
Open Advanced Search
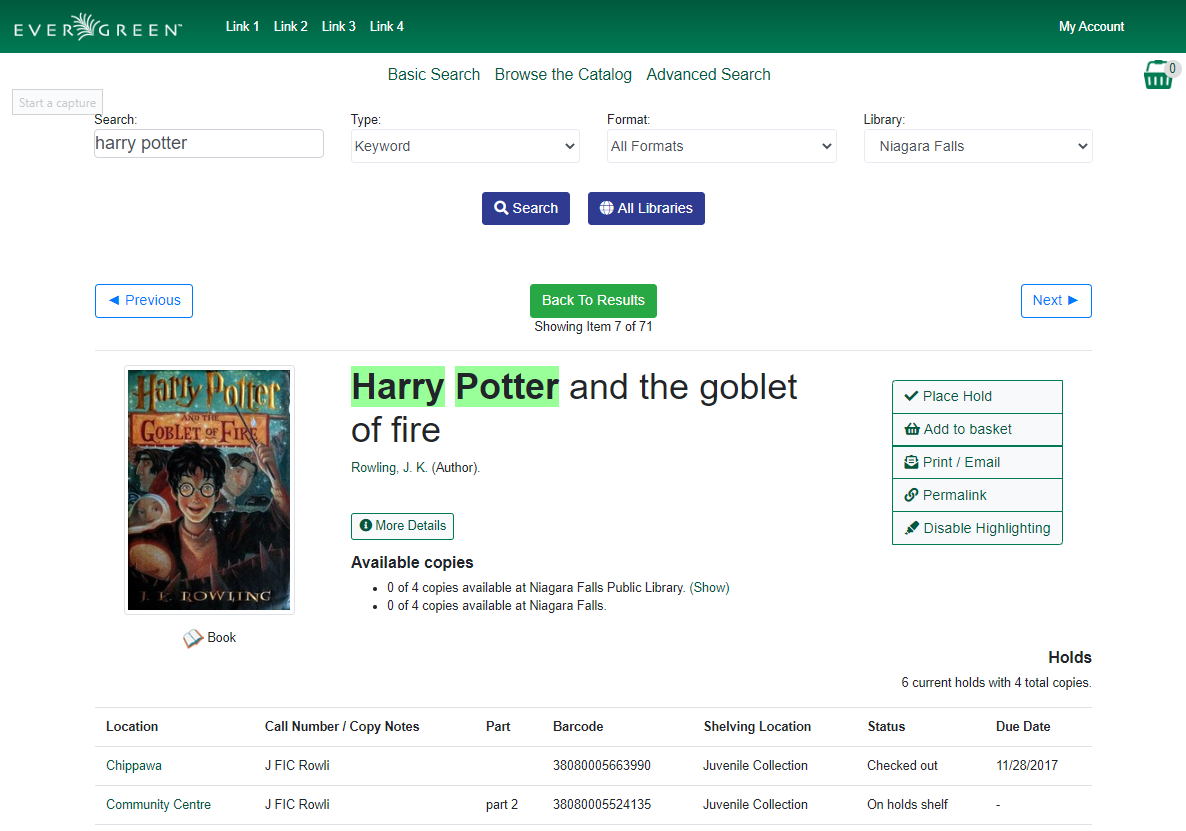pyautogui.click(x=708, y=74)
